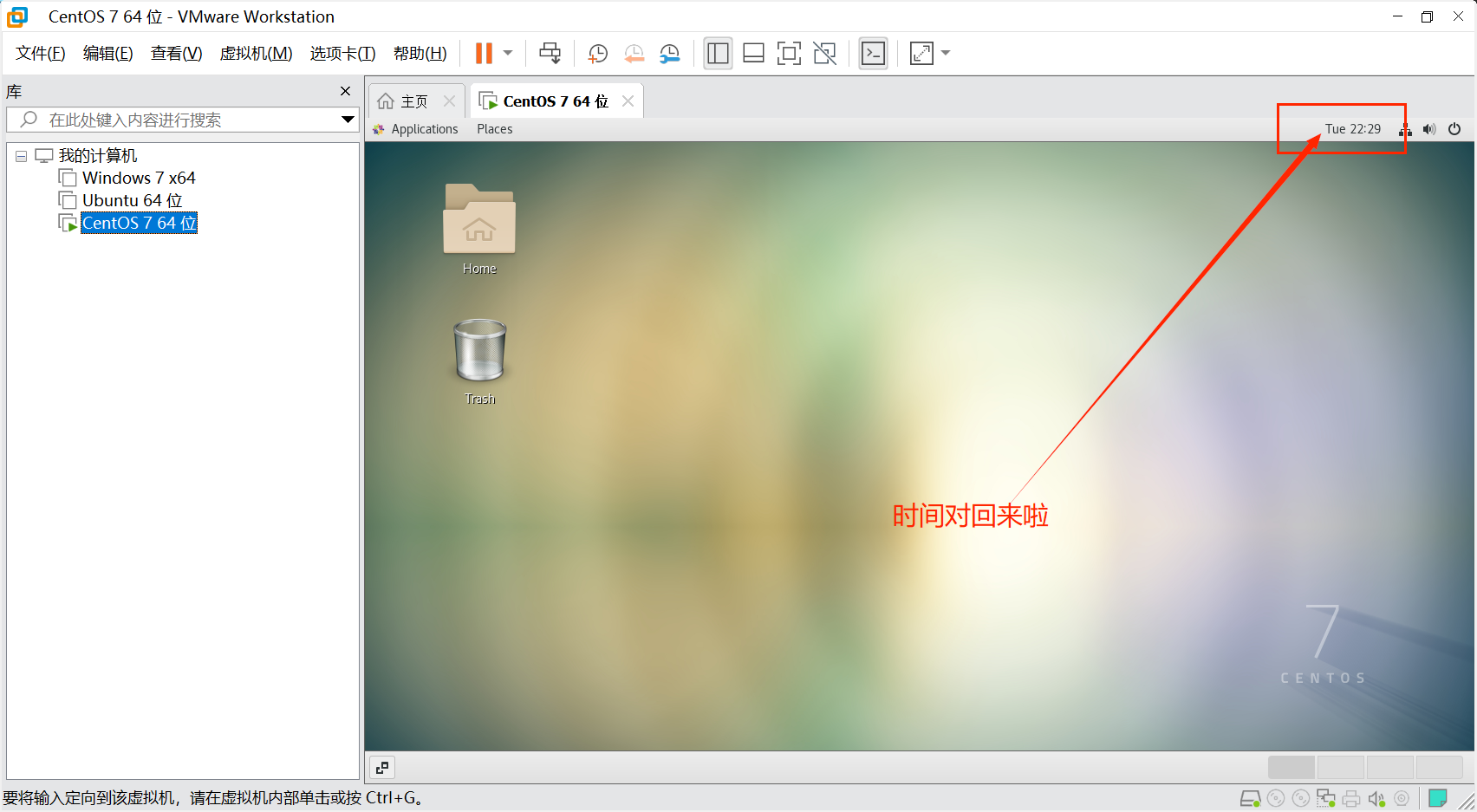Click the hard disk device status icon
This screenshot has height=812, width=1477.
(1250, 798)
